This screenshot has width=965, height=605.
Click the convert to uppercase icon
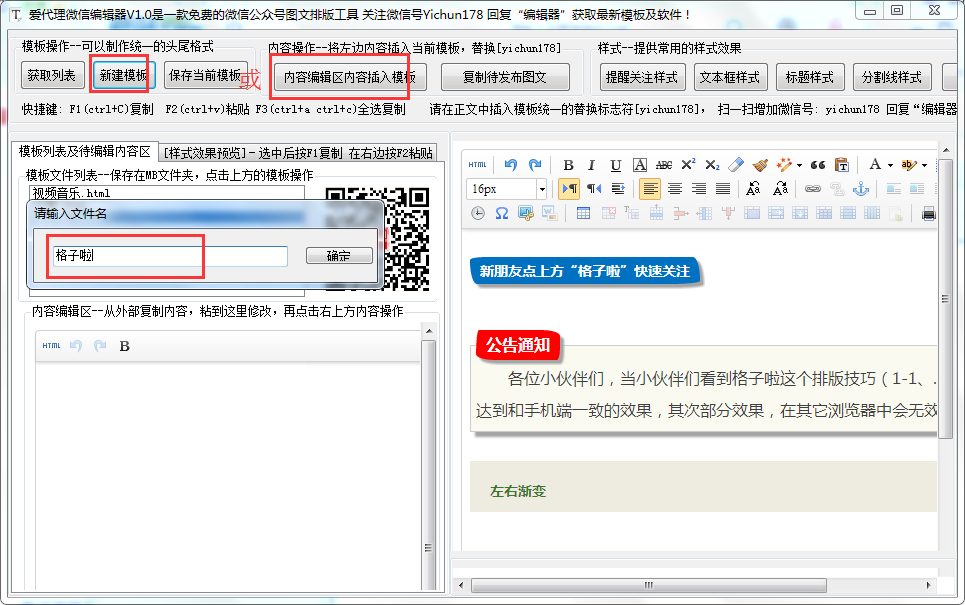click(753, 189)
